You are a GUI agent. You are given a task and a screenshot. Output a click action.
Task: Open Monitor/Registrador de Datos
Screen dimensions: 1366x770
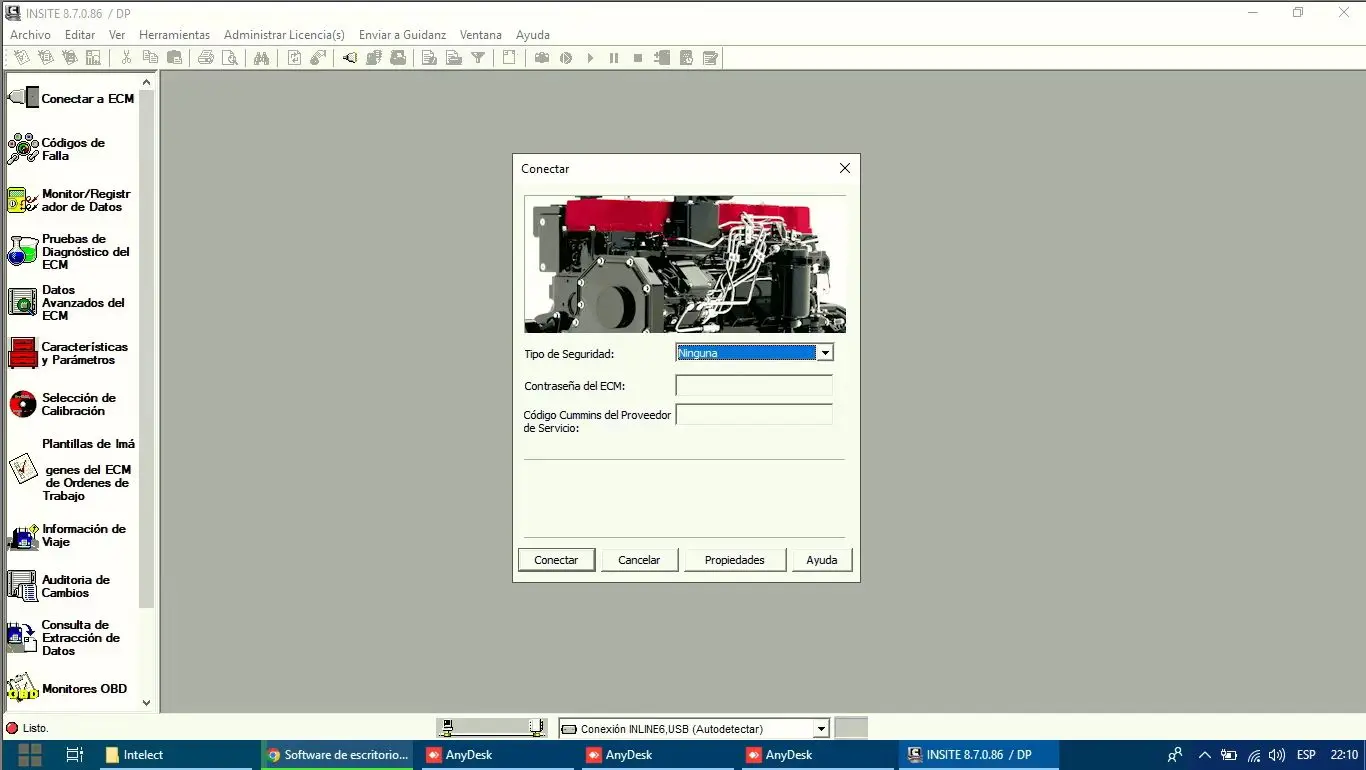68,200
